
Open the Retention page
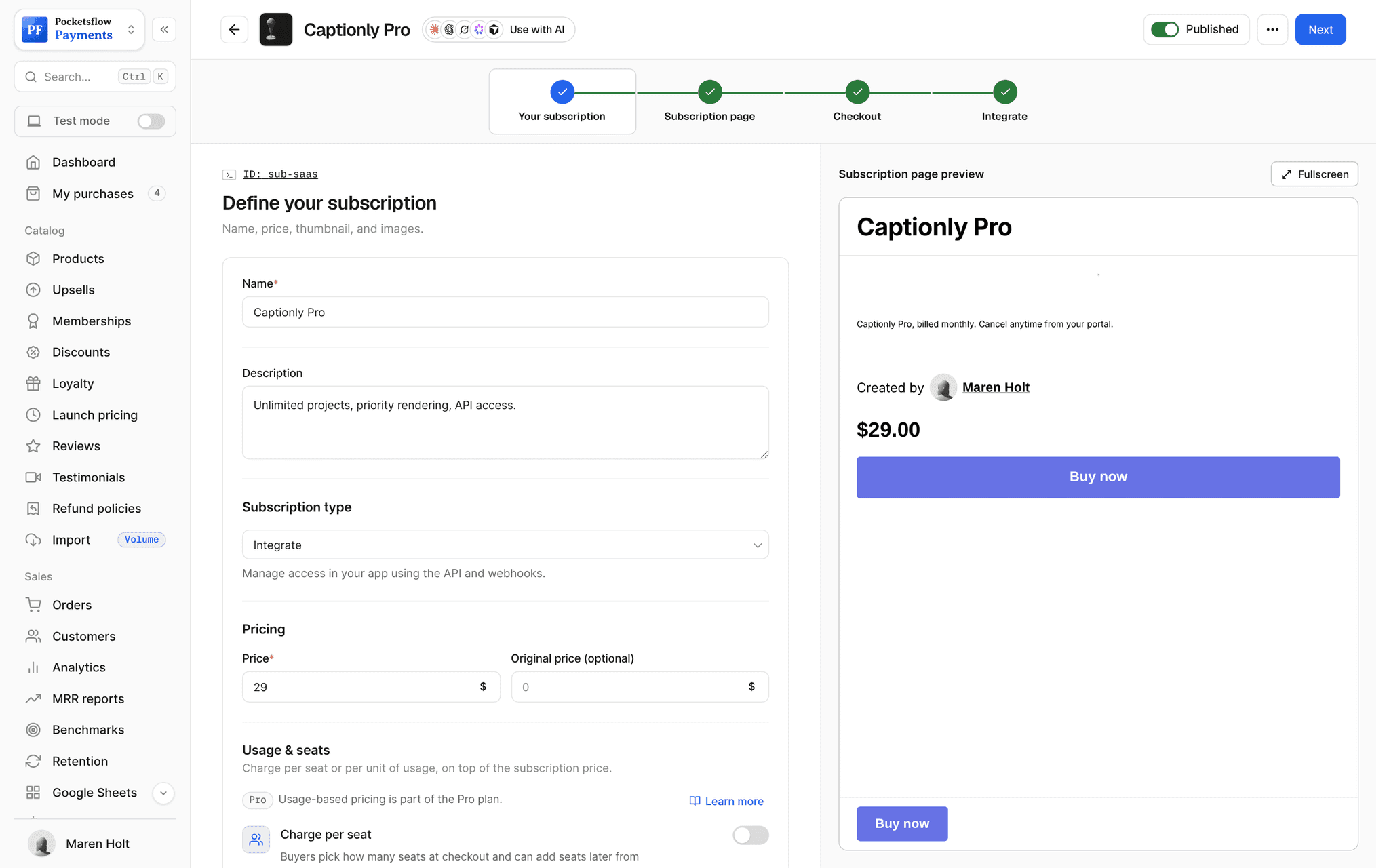95,761
